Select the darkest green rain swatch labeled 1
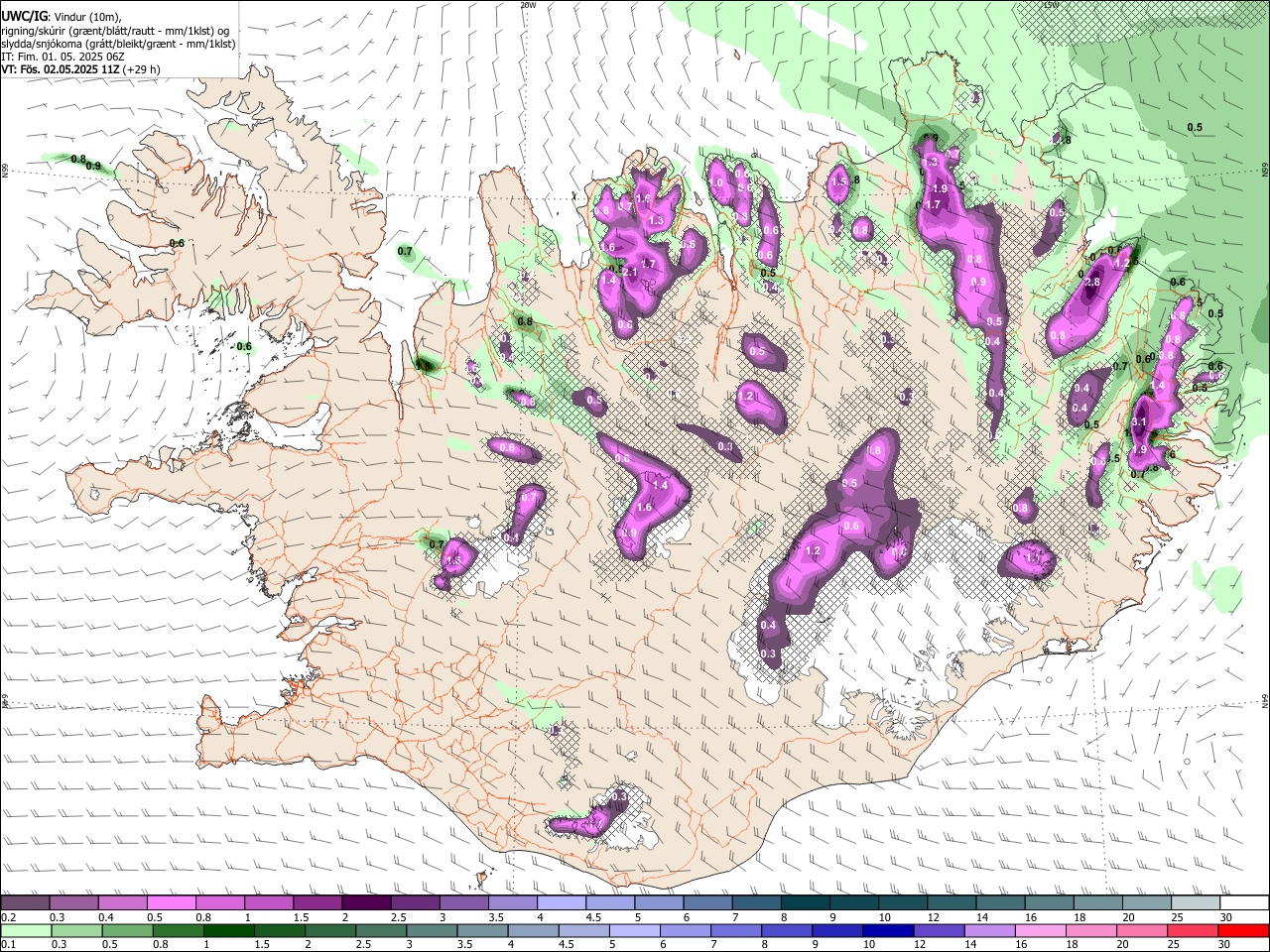The image size is (1270, 952). [x=229, y=930]
